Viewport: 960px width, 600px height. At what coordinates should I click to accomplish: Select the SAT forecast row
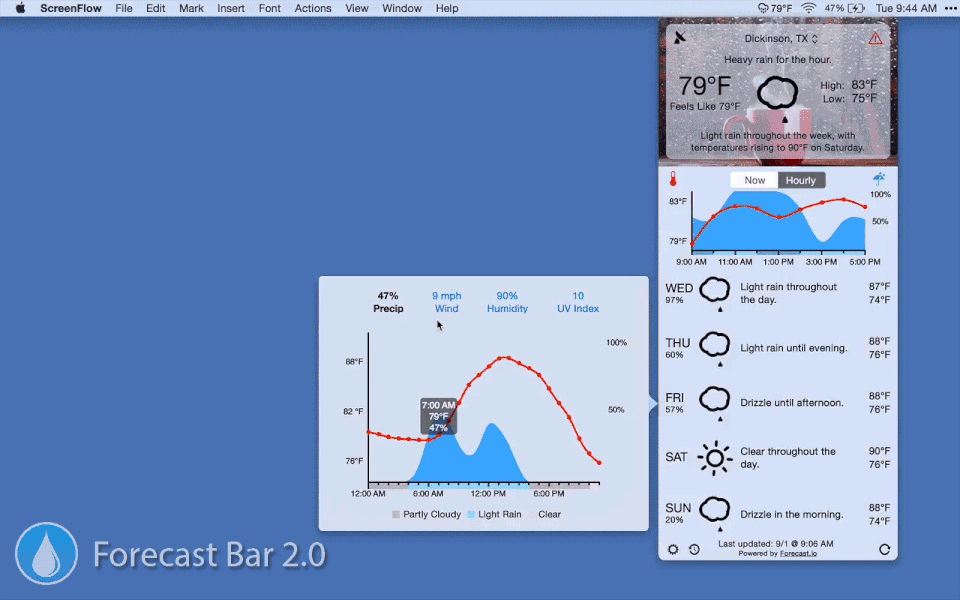pyautogui.click(x=778, y=457)
